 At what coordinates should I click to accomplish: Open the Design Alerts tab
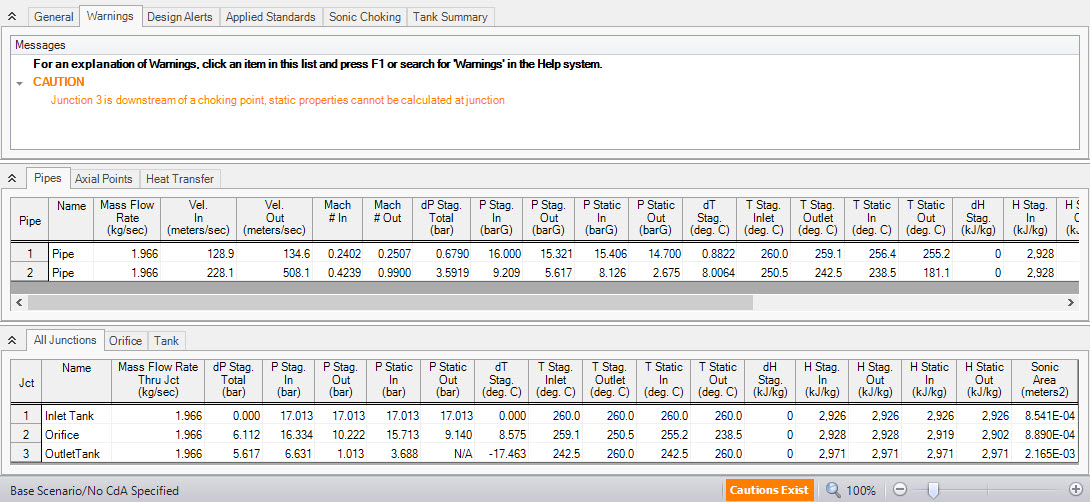pyautogui.click(x=180, y=17)
